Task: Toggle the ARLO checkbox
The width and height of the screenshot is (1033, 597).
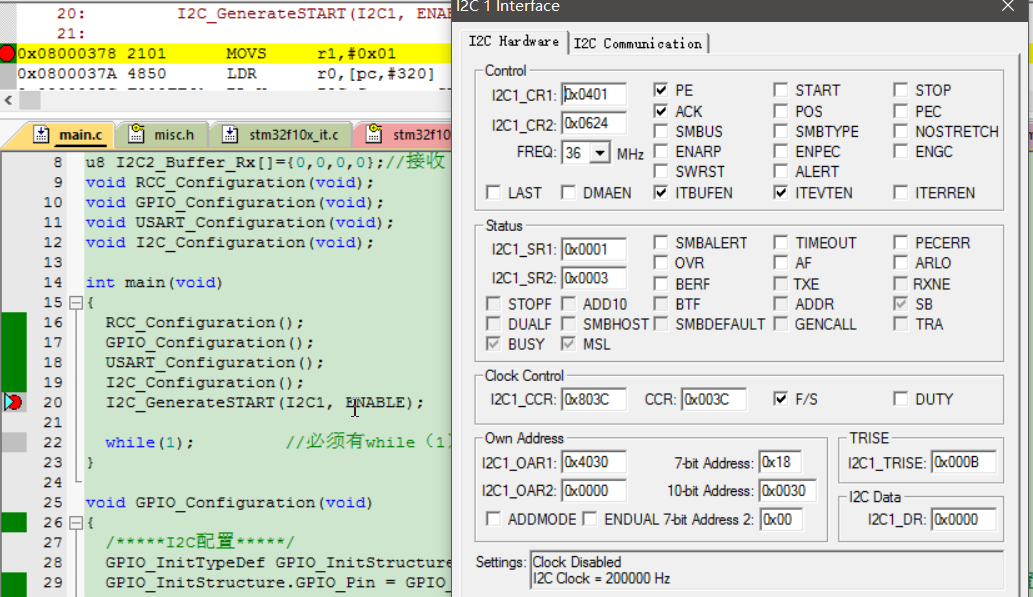Action: click(x=901, y=262)
